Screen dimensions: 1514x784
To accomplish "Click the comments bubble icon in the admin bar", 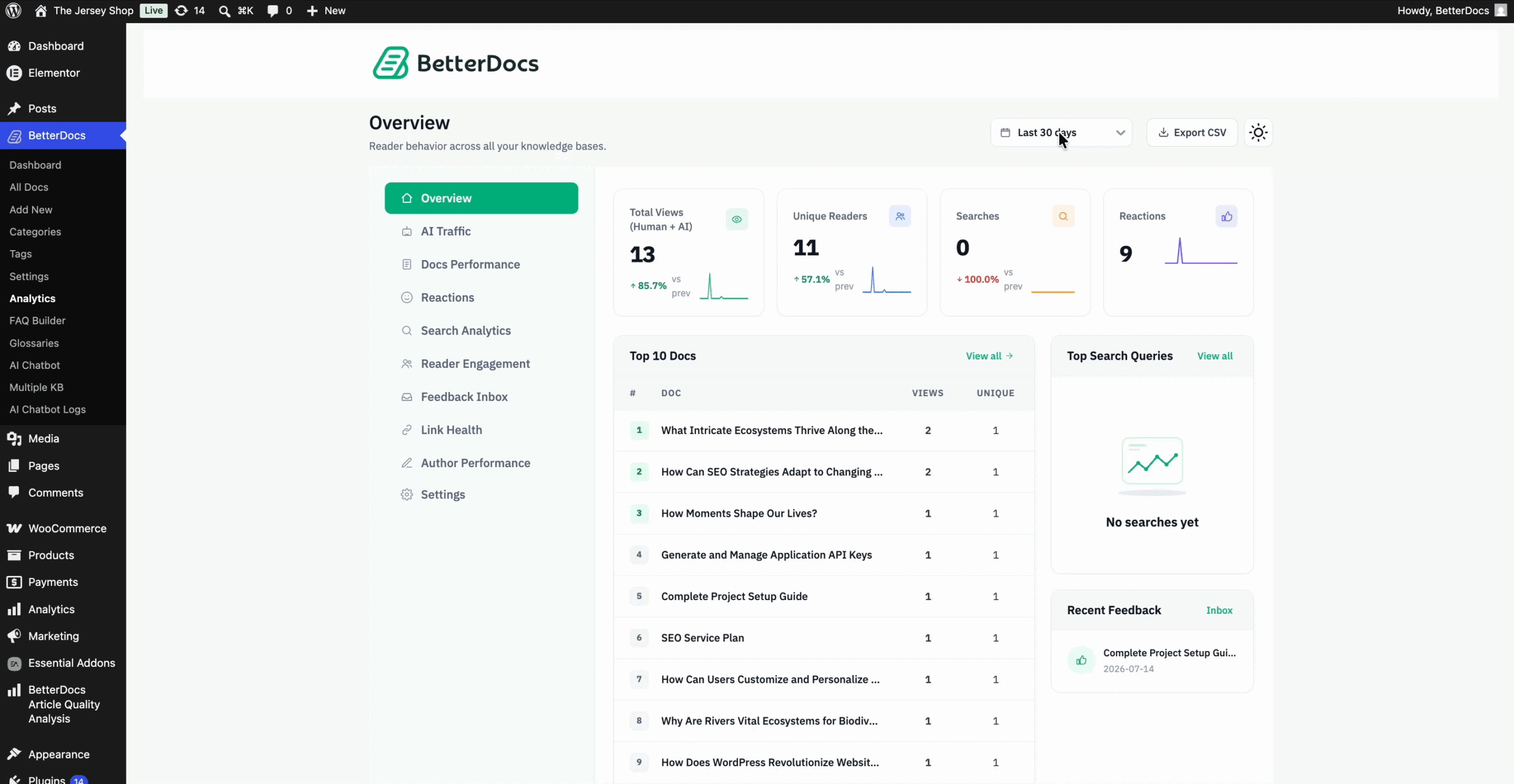I will click(x=272, y=11).
